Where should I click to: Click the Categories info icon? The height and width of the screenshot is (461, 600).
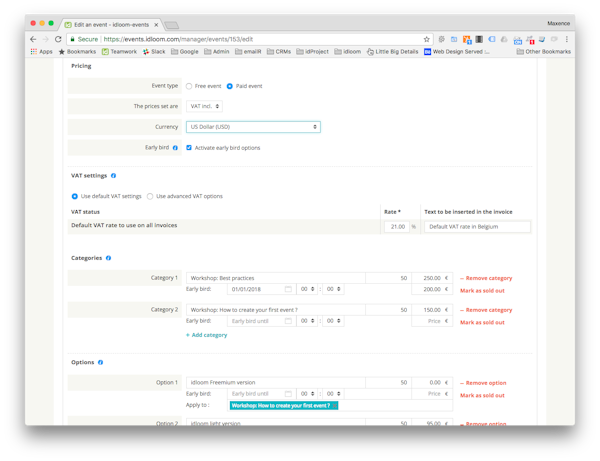click(108, 258)
